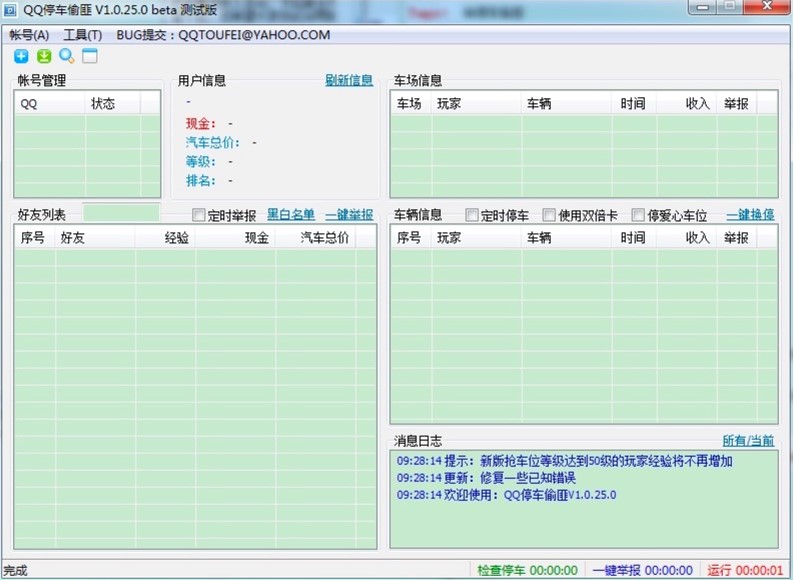The image size is (794, 580).
Task: Click the green download arrow icon
Action: [x=44, y=56]
